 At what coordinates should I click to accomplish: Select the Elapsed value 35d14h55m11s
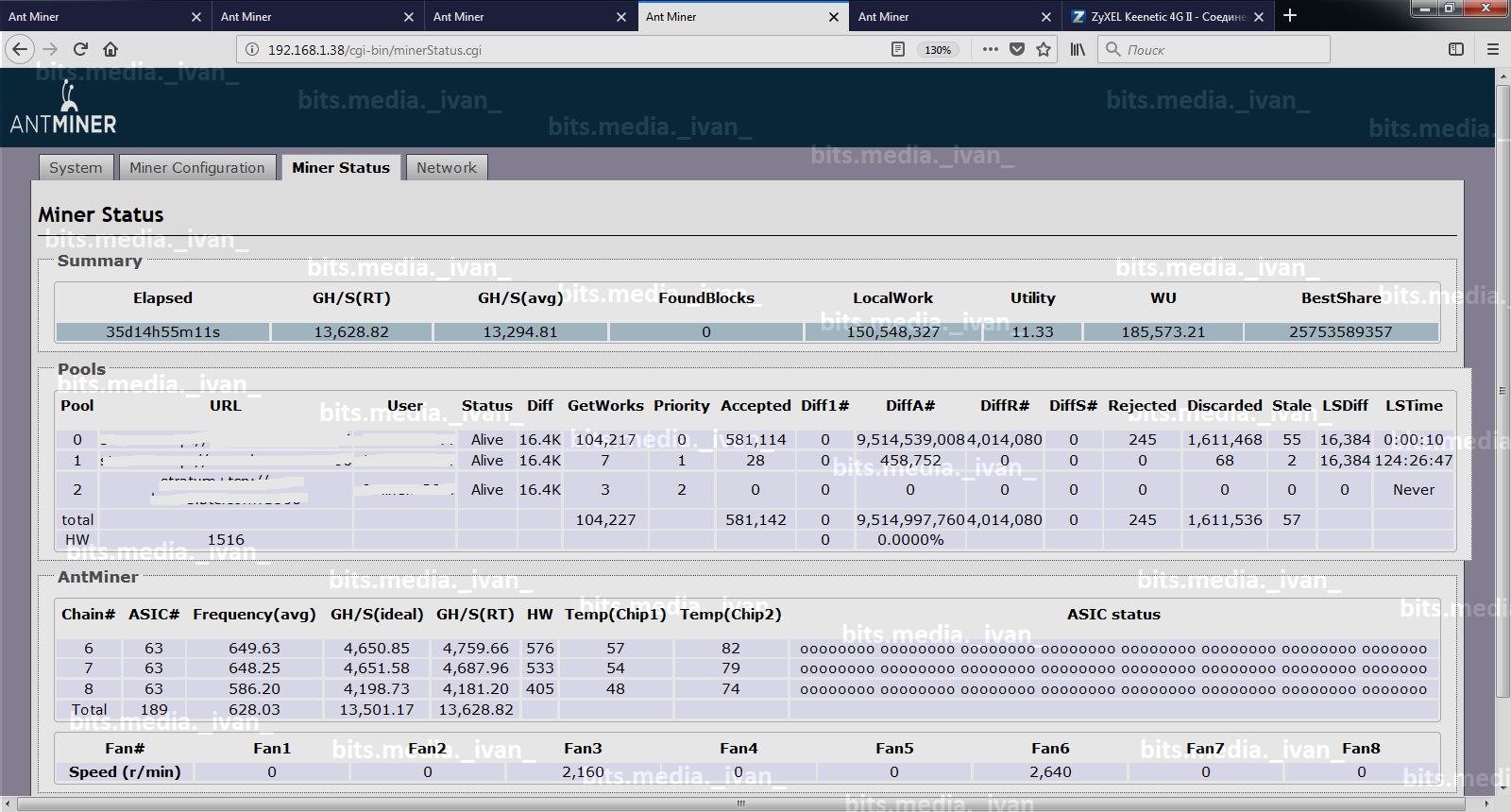(162, 331)
